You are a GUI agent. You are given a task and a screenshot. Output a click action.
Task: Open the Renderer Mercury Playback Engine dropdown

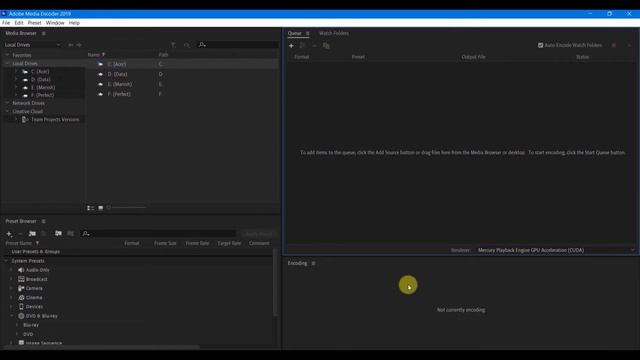coord(556,250)
